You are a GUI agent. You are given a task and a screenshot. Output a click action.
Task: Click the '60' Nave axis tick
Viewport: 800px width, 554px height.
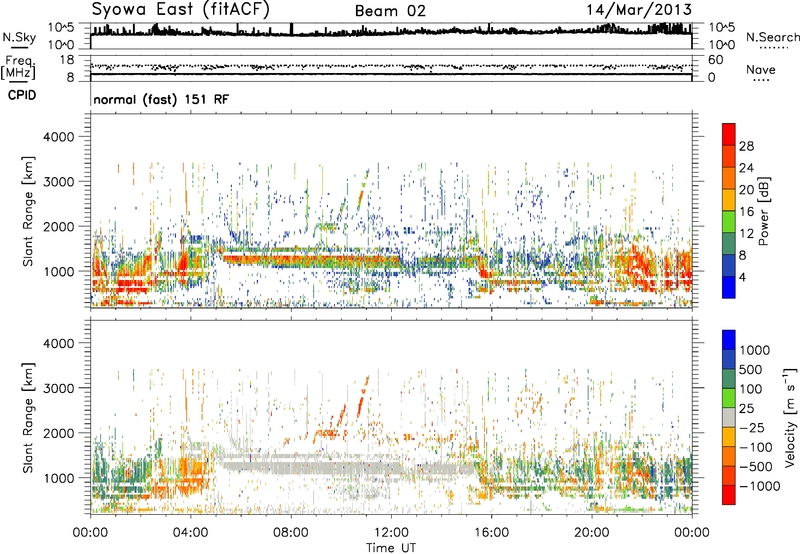(x=716, y=60)
